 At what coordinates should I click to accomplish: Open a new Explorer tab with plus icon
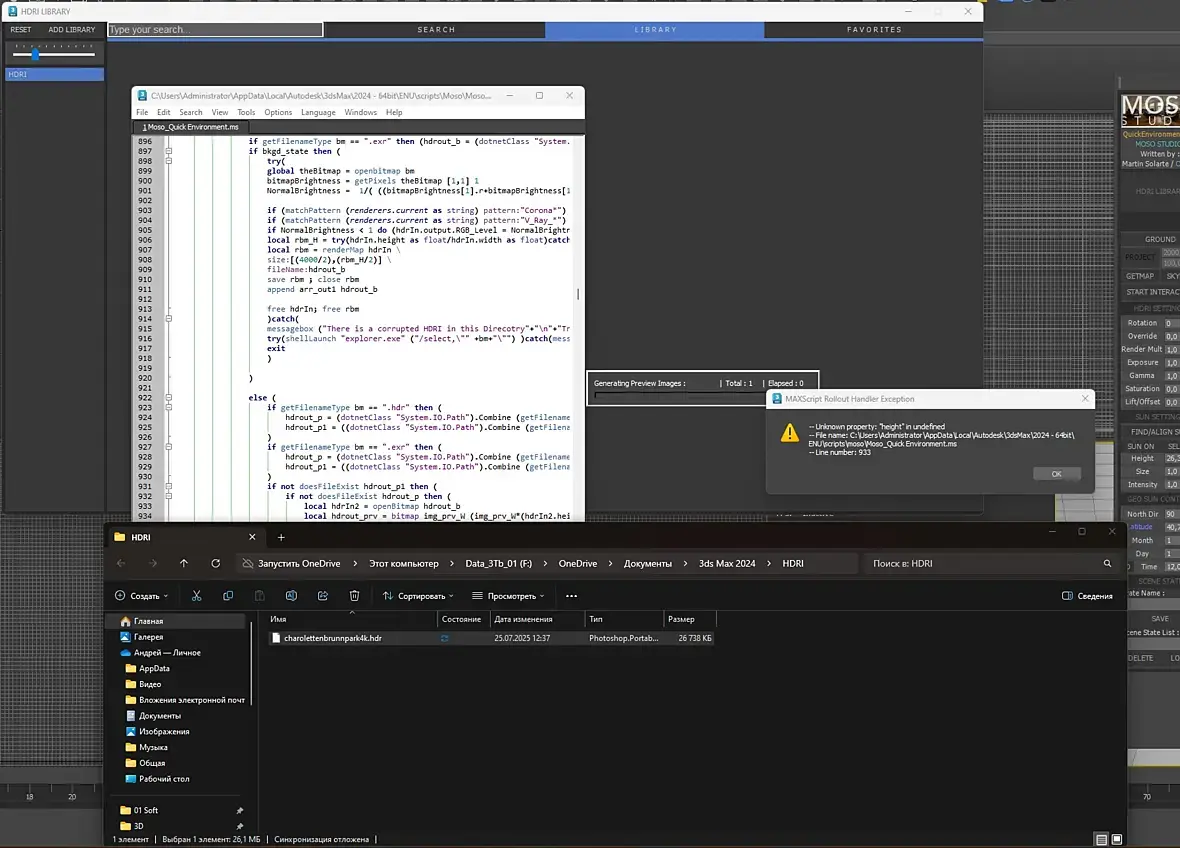click(x=281, y=537)
